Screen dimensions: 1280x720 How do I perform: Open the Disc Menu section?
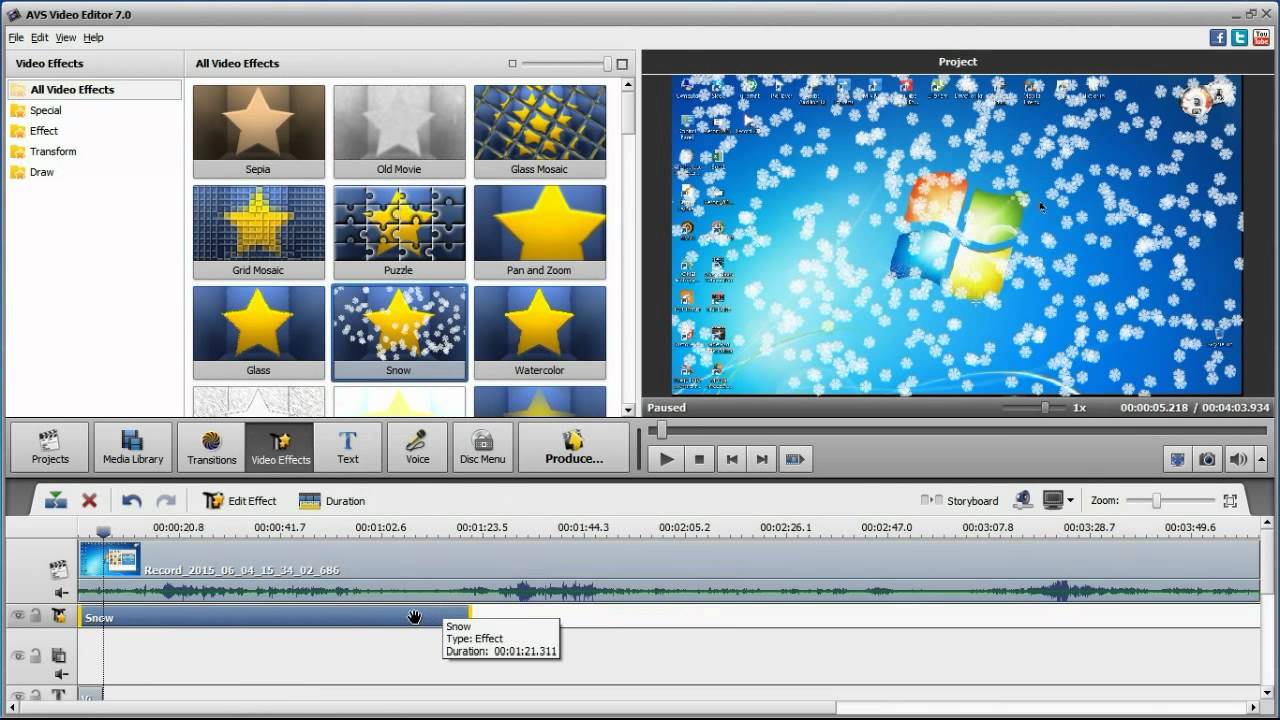tap(483, 447)
